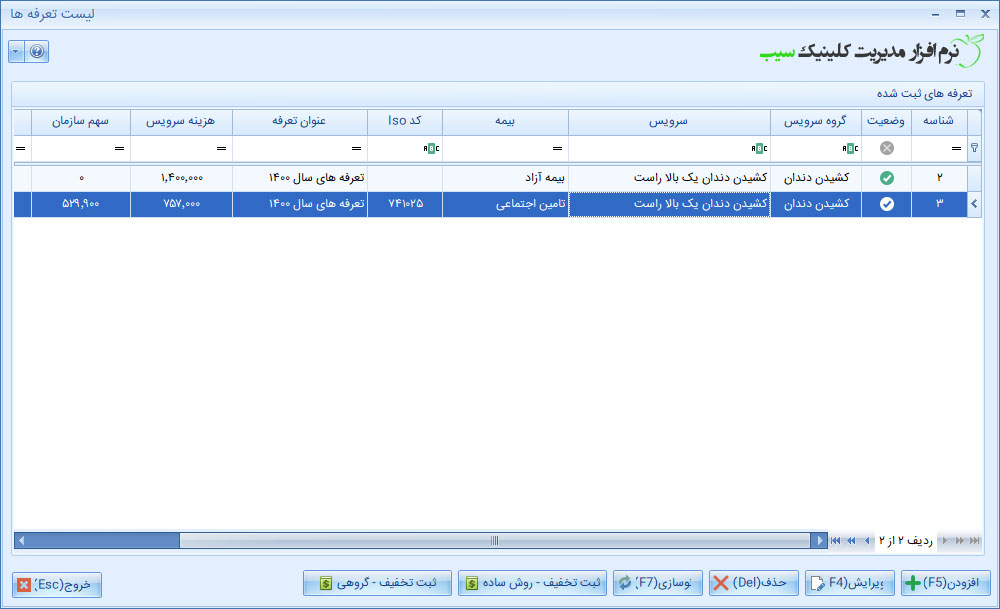The height and width of the screenshot is (609, 1000).
Task: Click the Refresh (F7) arrows icon
Action: (625, 583)
